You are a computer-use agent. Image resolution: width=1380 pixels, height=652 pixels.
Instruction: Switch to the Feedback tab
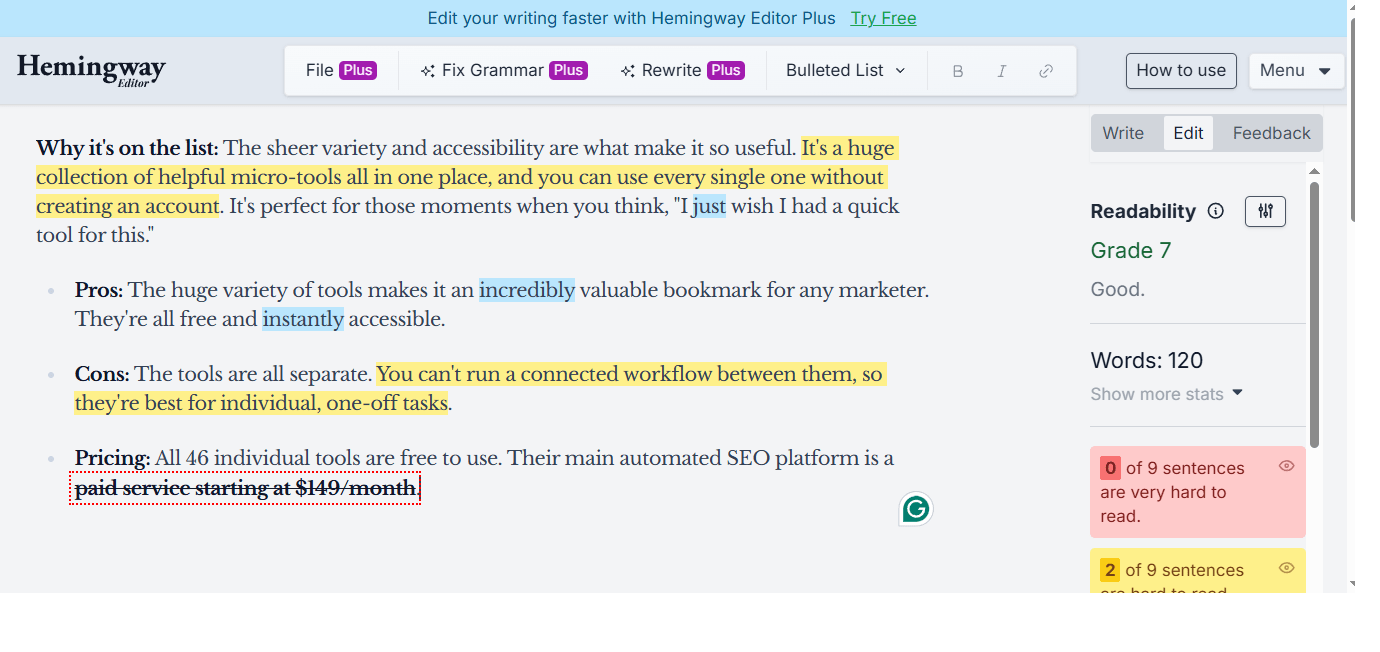pyautogui.click(x=1271, y=133)
